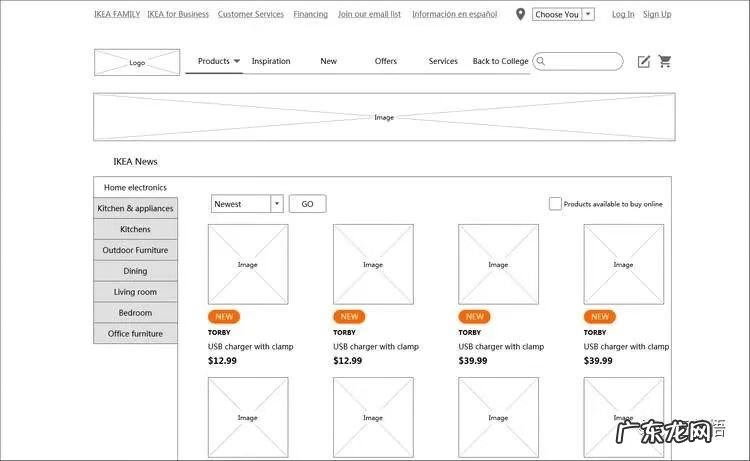Viewport: 750px width, 461px height.
Task: Click the edit list icon beside cart
Action: pyautogui.click(x=644, y=61)
